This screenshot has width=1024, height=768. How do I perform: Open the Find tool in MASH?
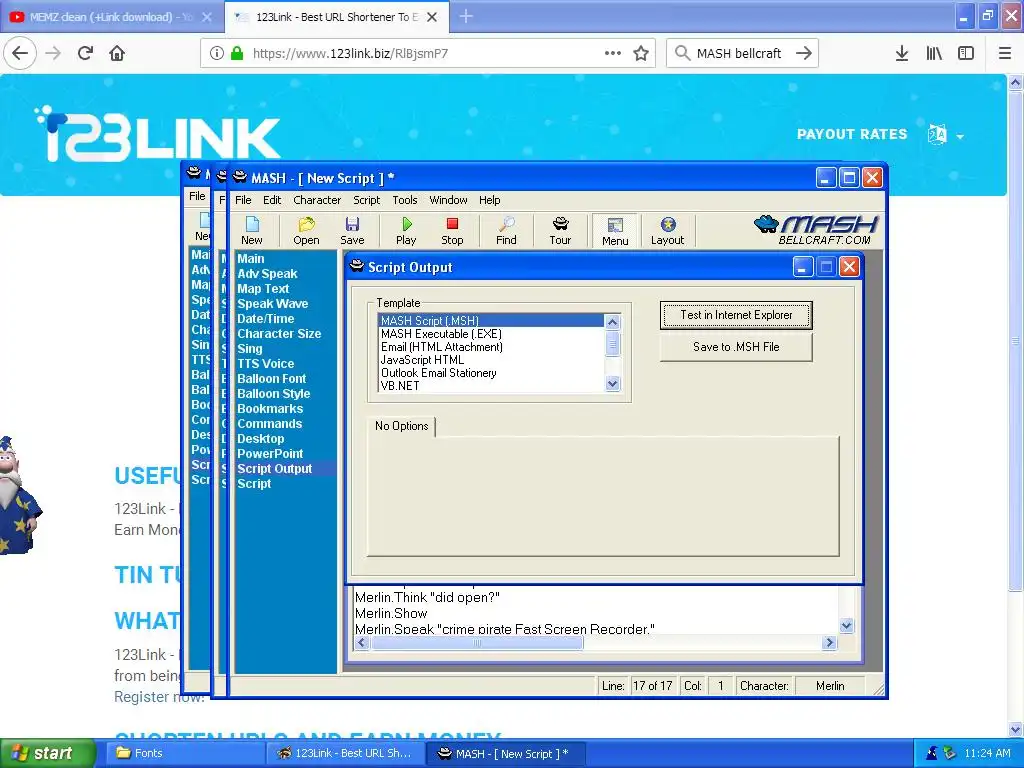click(506, 231)
